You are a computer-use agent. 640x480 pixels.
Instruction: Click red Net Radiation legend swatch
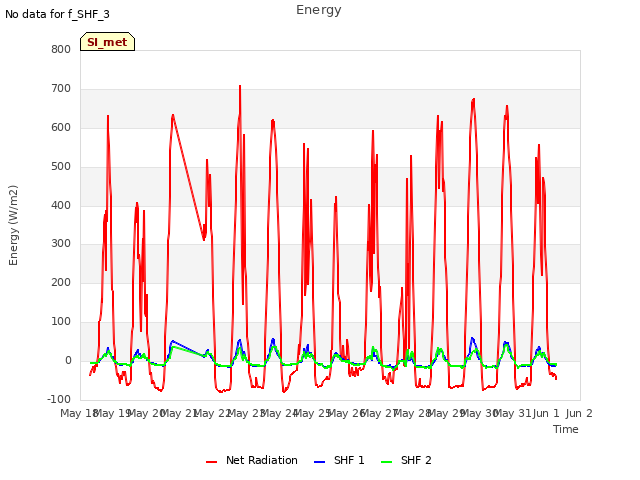211,462
